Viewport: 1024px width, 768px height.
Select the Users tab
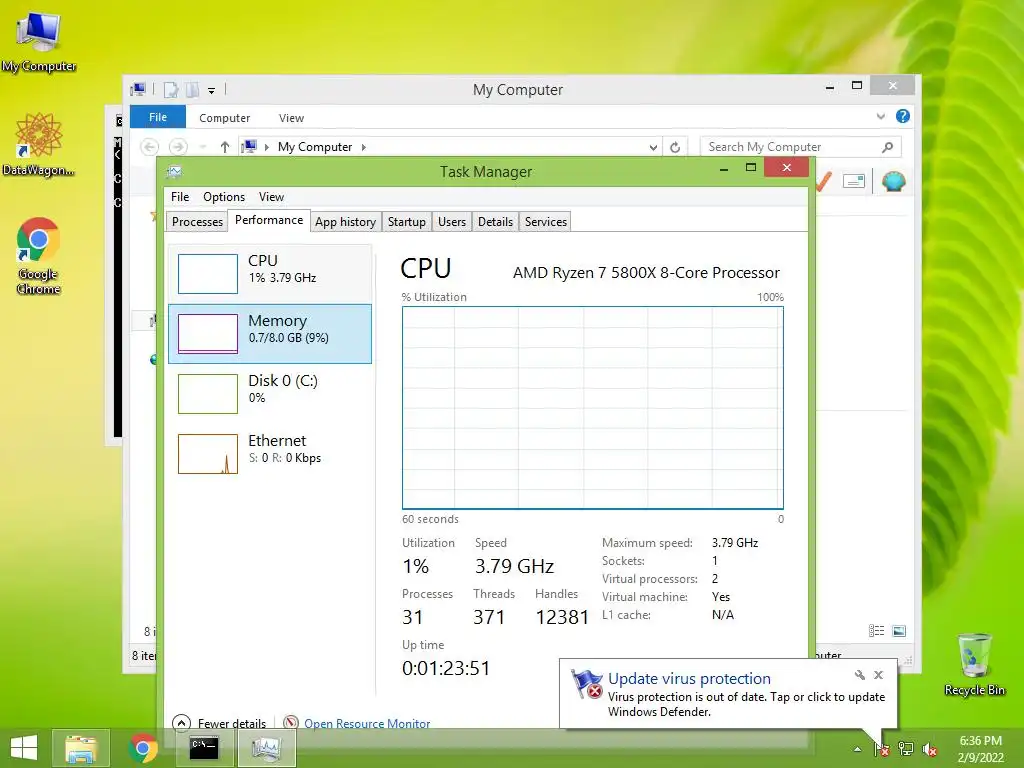[452, 222]
